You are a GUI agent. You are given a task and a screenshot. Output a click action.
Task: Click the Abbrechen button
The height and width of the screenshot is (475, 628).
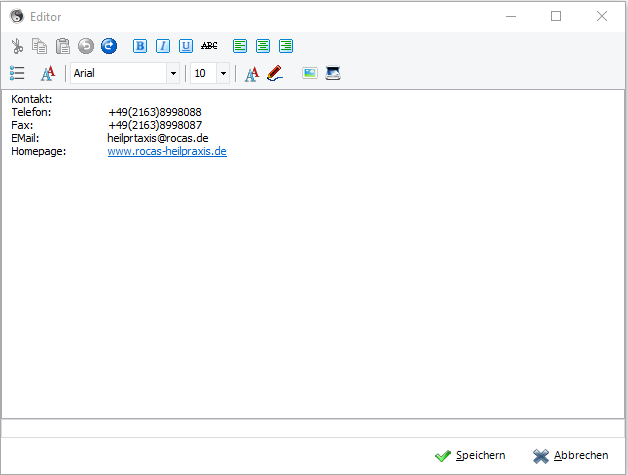point(570,456)
